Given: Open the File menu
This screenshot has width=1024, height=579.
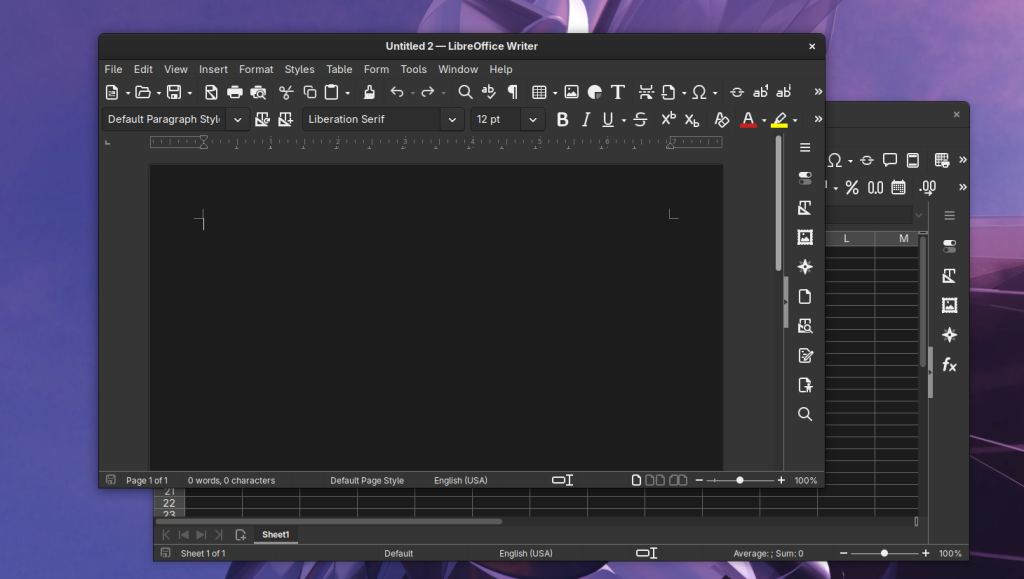Looking at the screenshot, I should (x=113, y=69).
